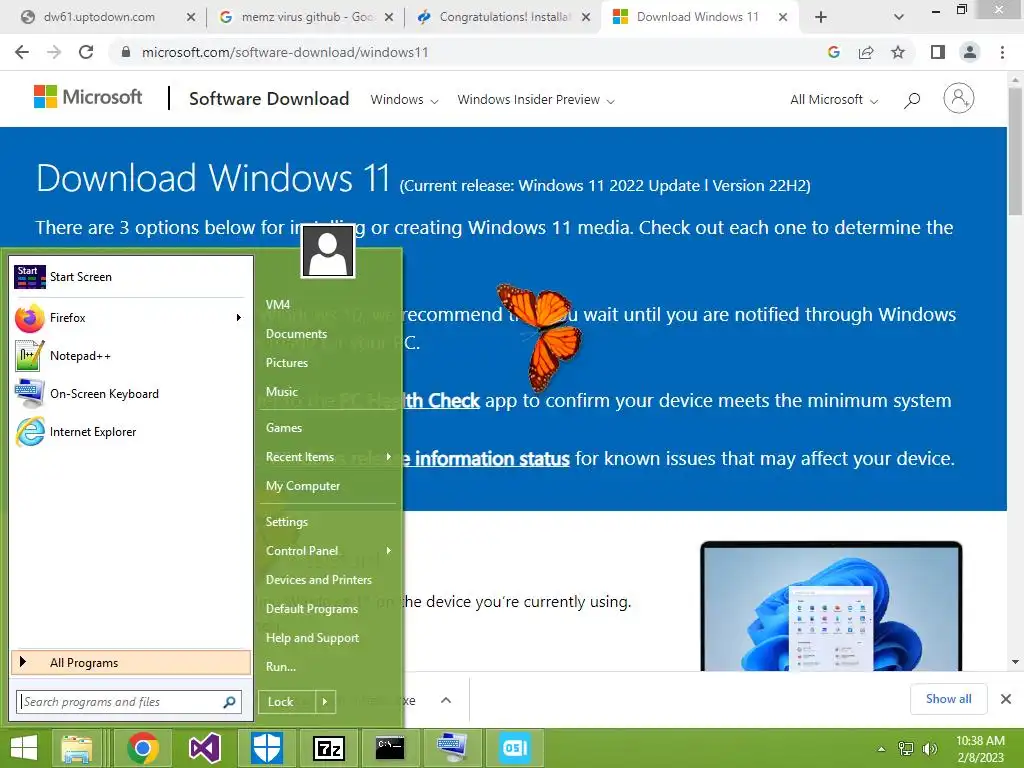Open a new Chrome tab

[822, 17]
